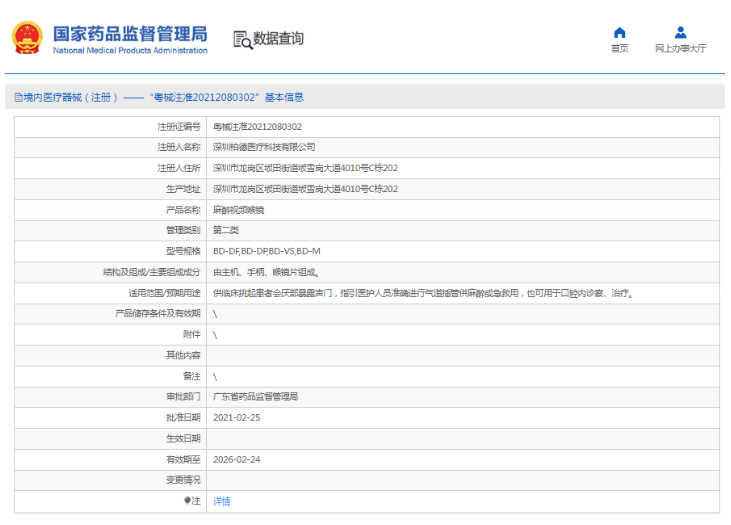The image size is (731, 525).
Task: Click the 适用范围/预期用途 description text
Action: click(422, 293)
